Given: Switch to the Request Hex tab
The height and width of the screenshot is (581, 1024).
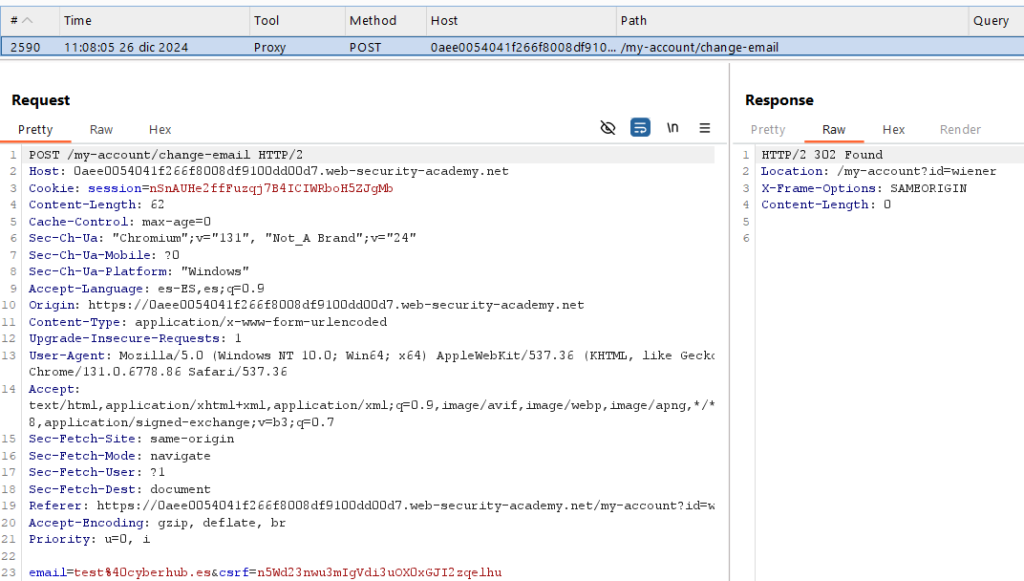Looking at the screenshot, I should click(160, 129).
